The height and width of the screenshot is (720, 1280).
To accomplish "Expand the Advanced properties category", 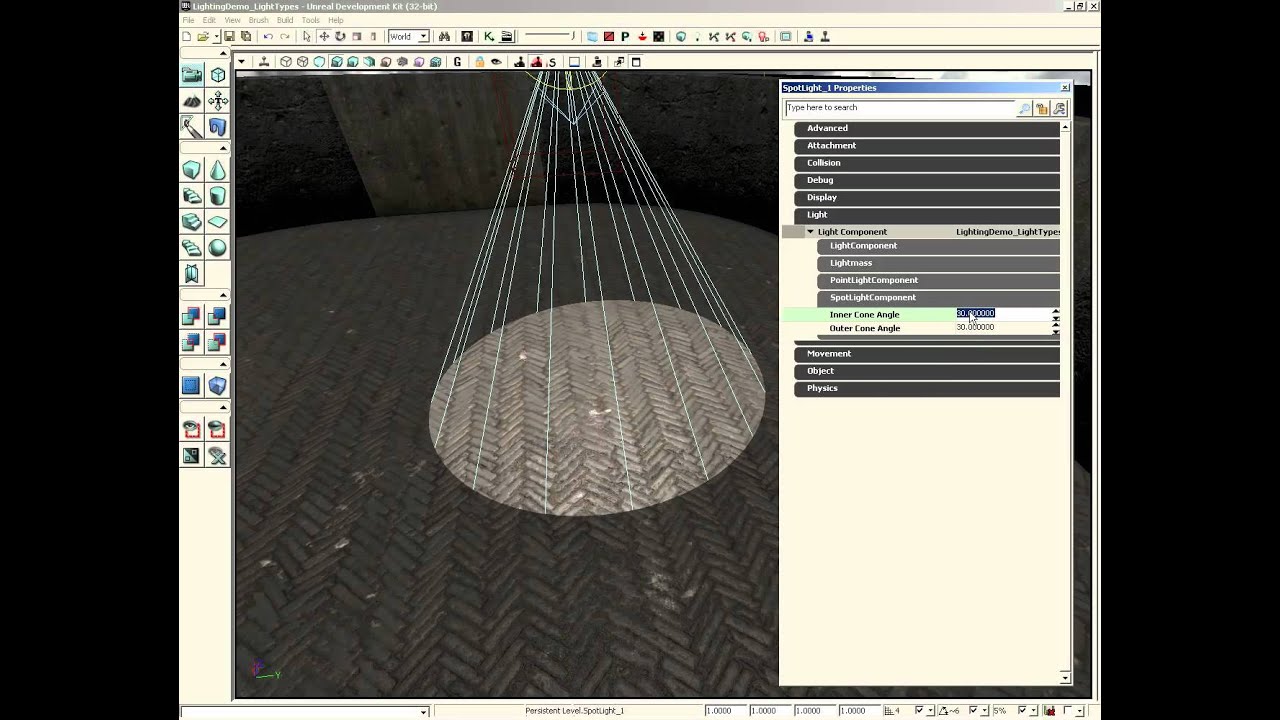I will click(927, 128).
